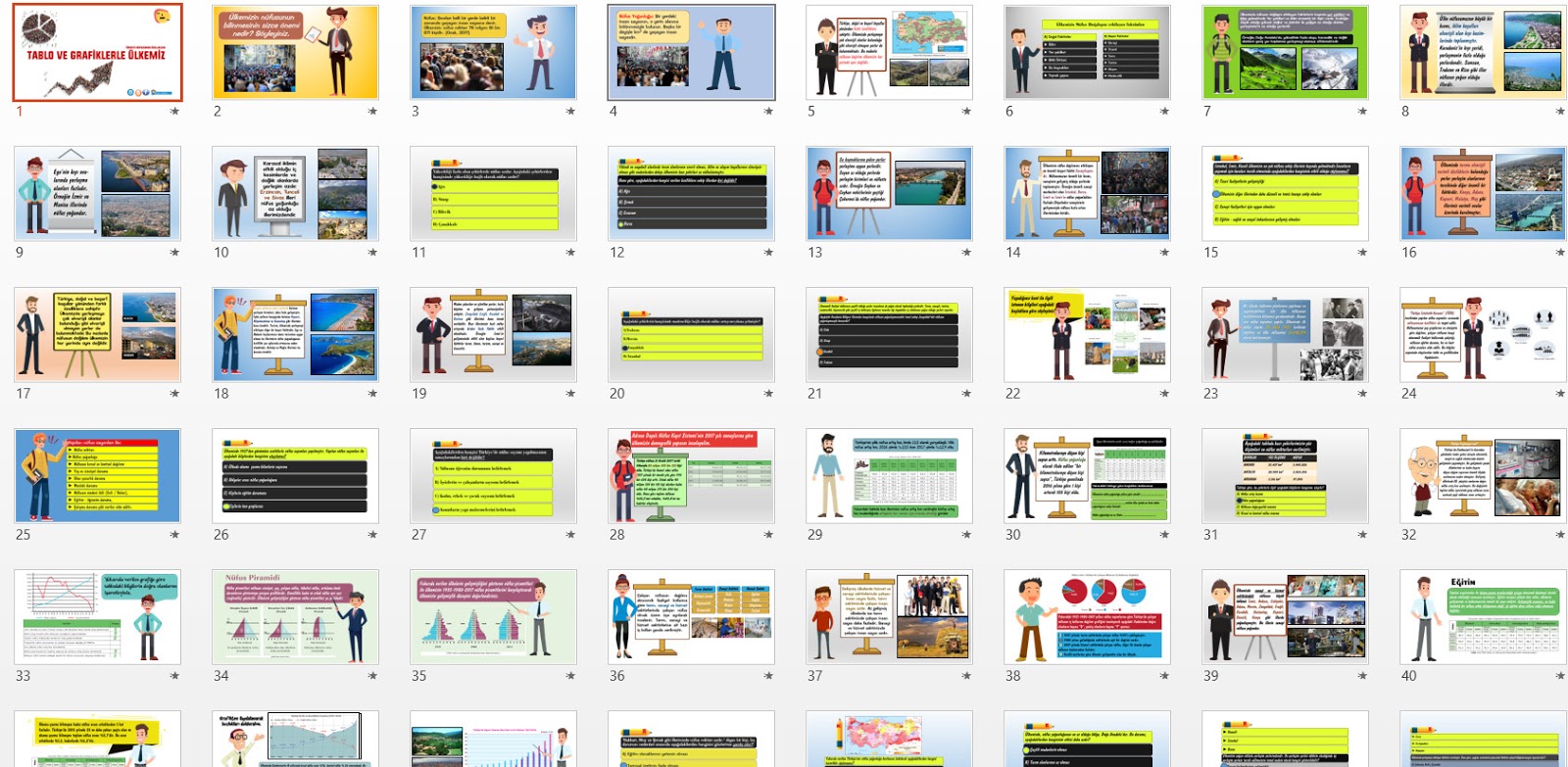Click the transition star icon under slide 33
This screenshot has width=1568, height=767.
[x=174, y=676]
